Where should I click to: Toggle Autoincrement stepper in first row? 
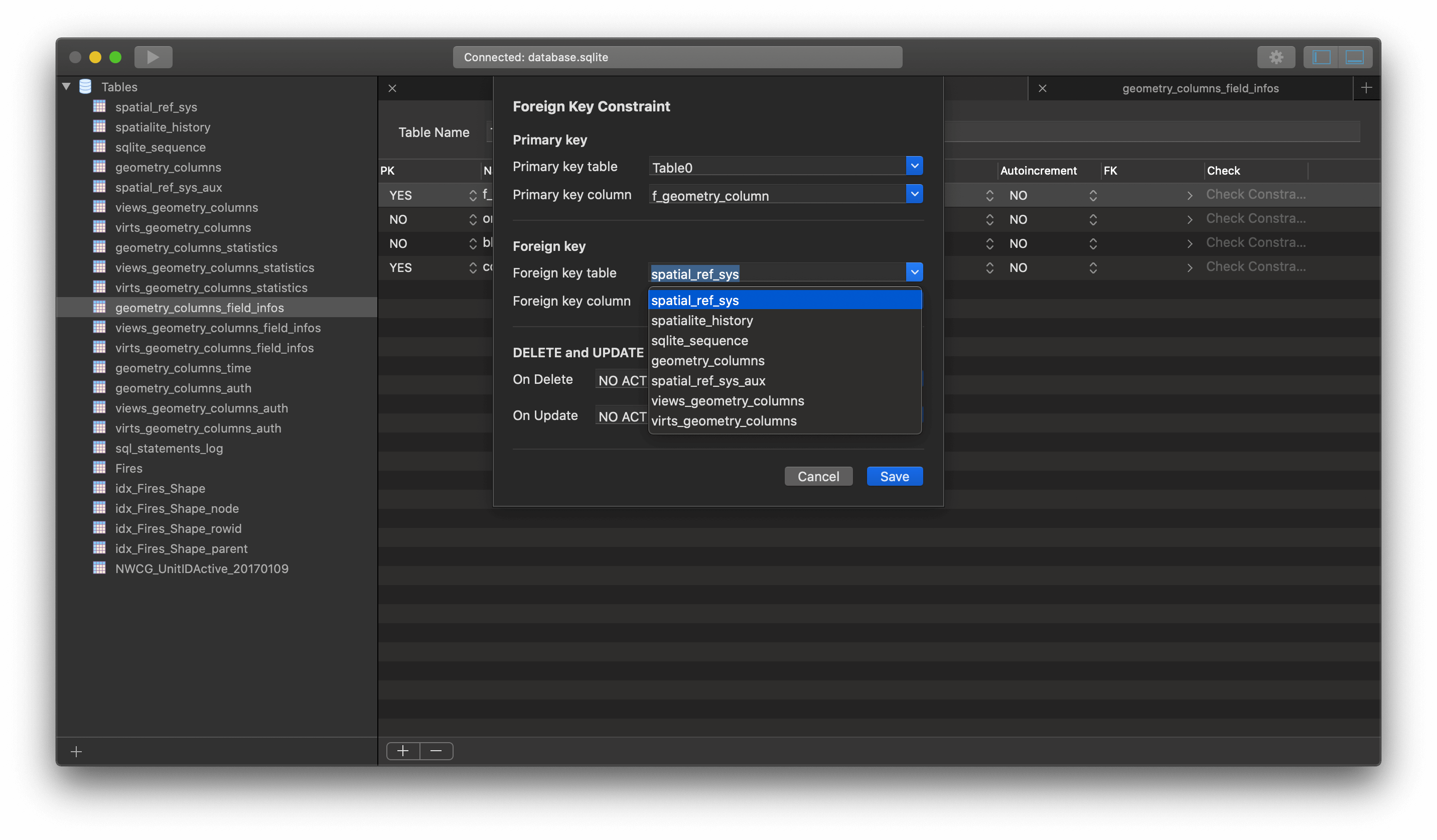tap(1093, 196)
